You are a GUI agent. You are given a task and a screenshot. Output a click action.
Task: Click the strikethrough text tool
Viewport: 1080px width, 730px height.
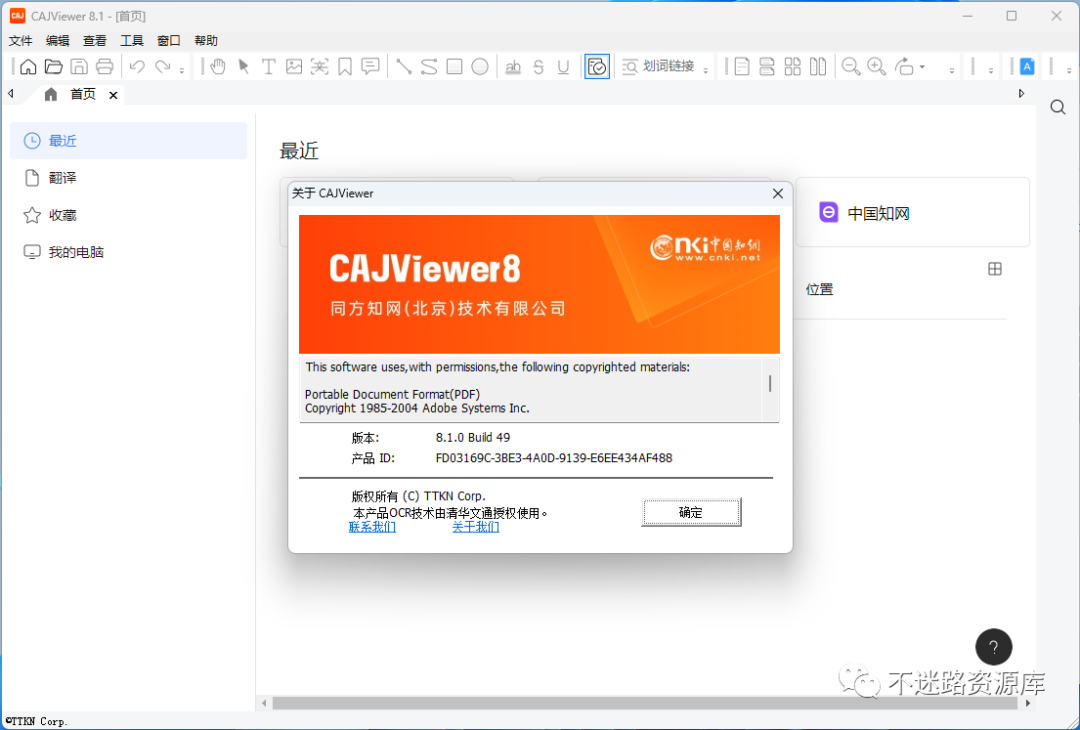[x=539, y=67]
